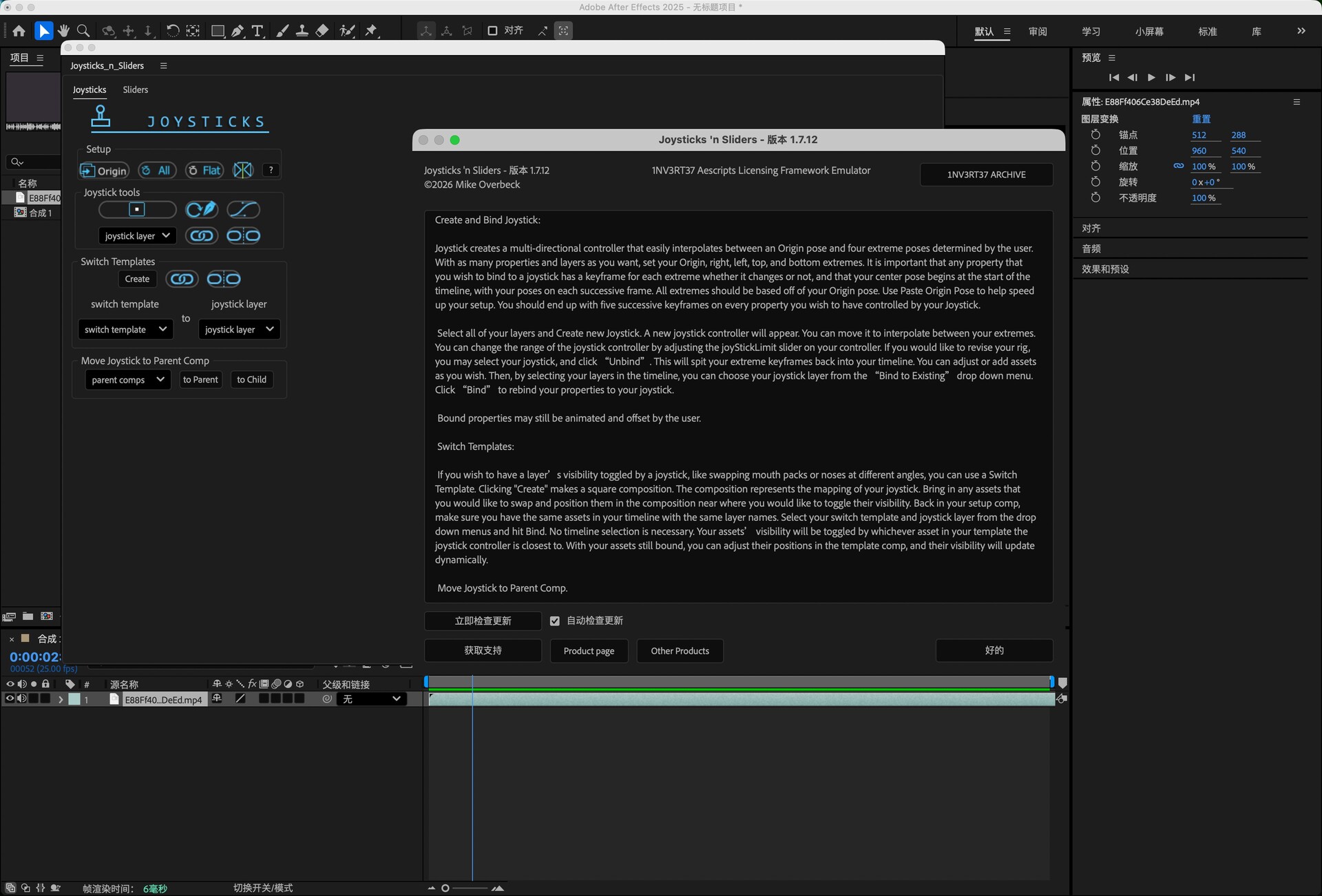Click the 好的 confirmation button
1322x896 pixels.
(994, 650)
